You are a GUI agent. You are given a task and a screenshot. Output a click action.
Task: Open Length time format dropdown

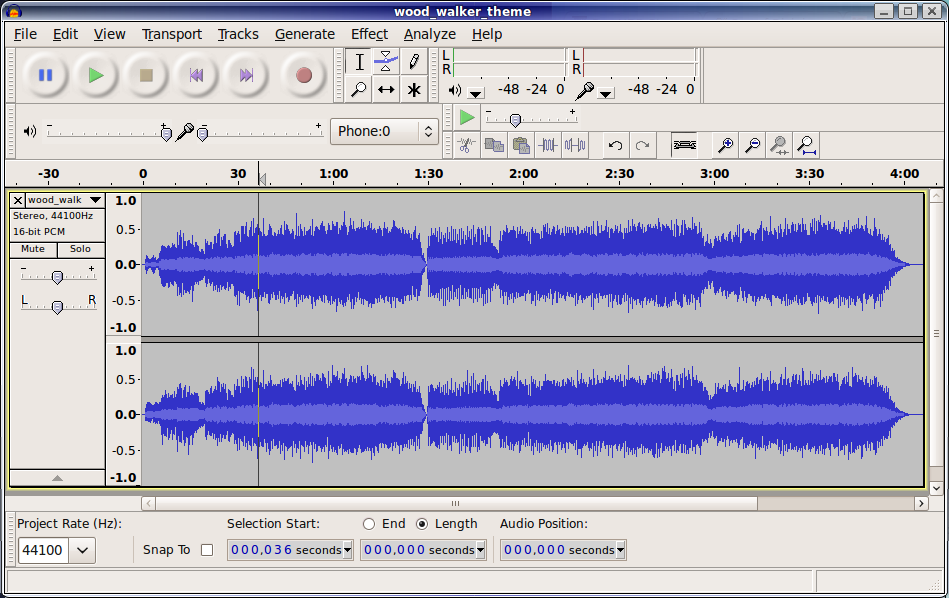(481, 550)
